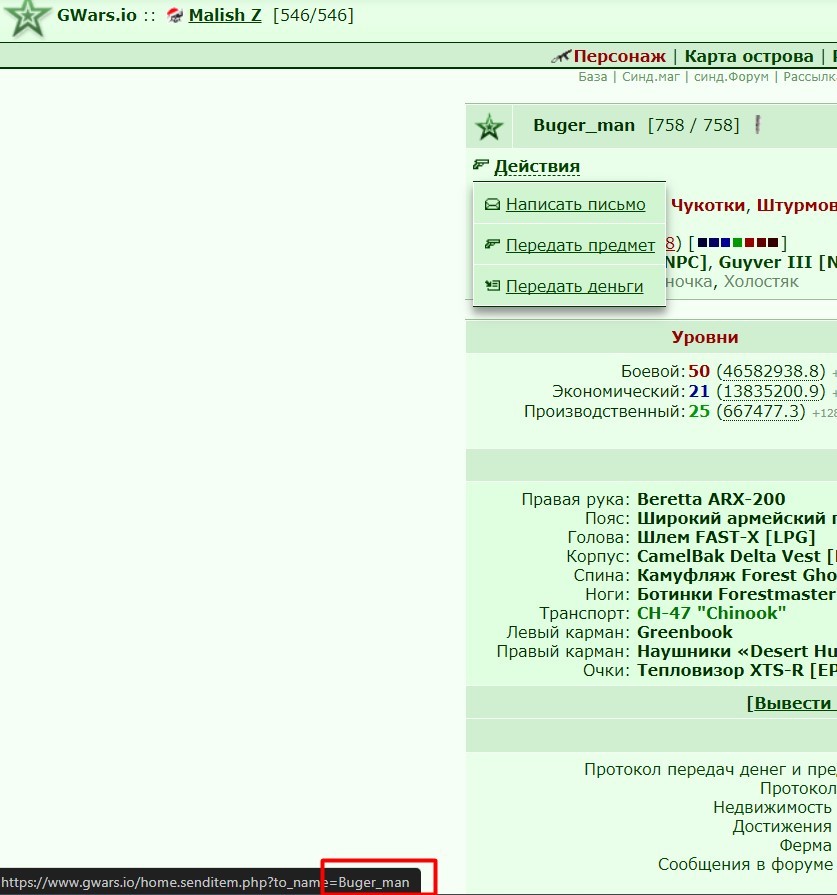Open the Достижения link
The width and height of the screenshot is (837, 895).
pos(782,827)
